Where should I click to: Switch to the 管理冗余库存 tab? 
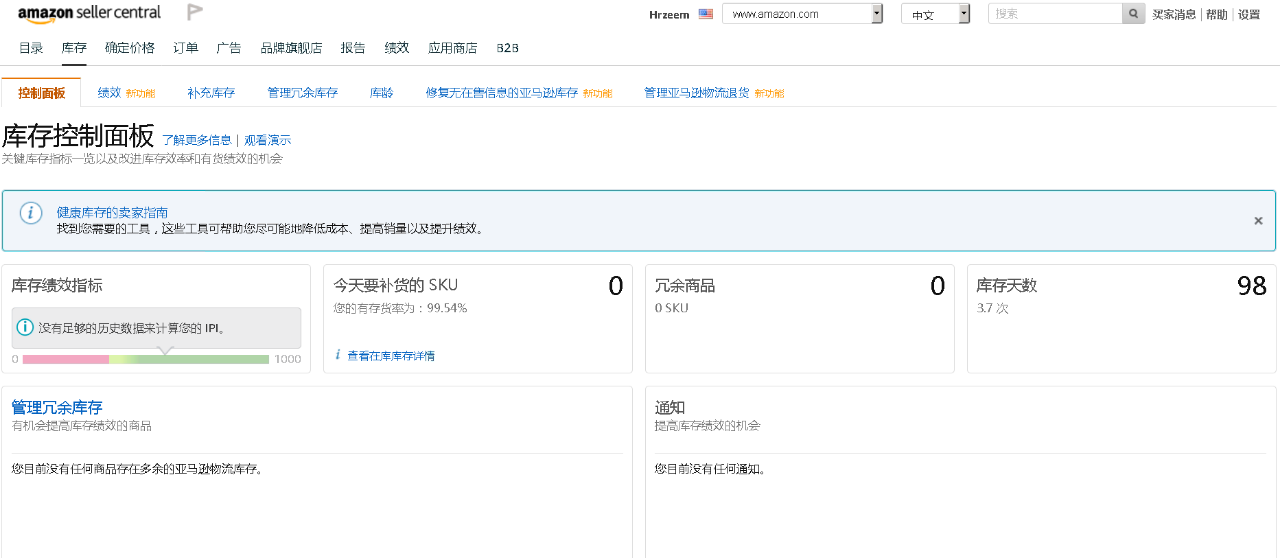coord(302,93)
